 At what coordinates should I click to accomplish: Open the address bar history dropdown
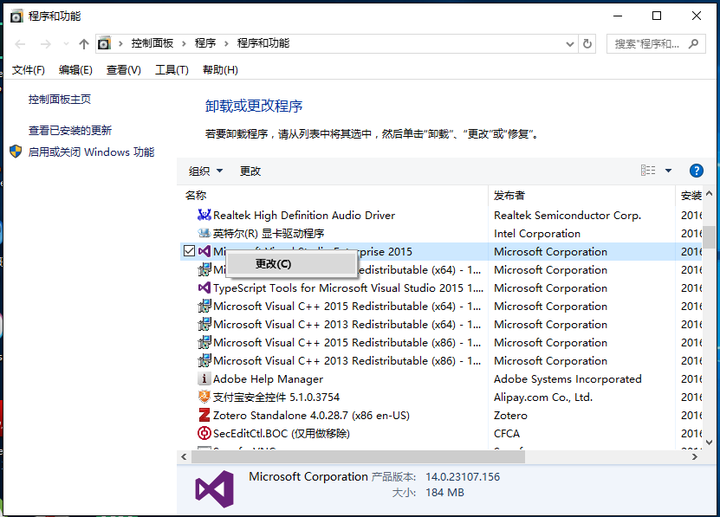click(570, 44)
